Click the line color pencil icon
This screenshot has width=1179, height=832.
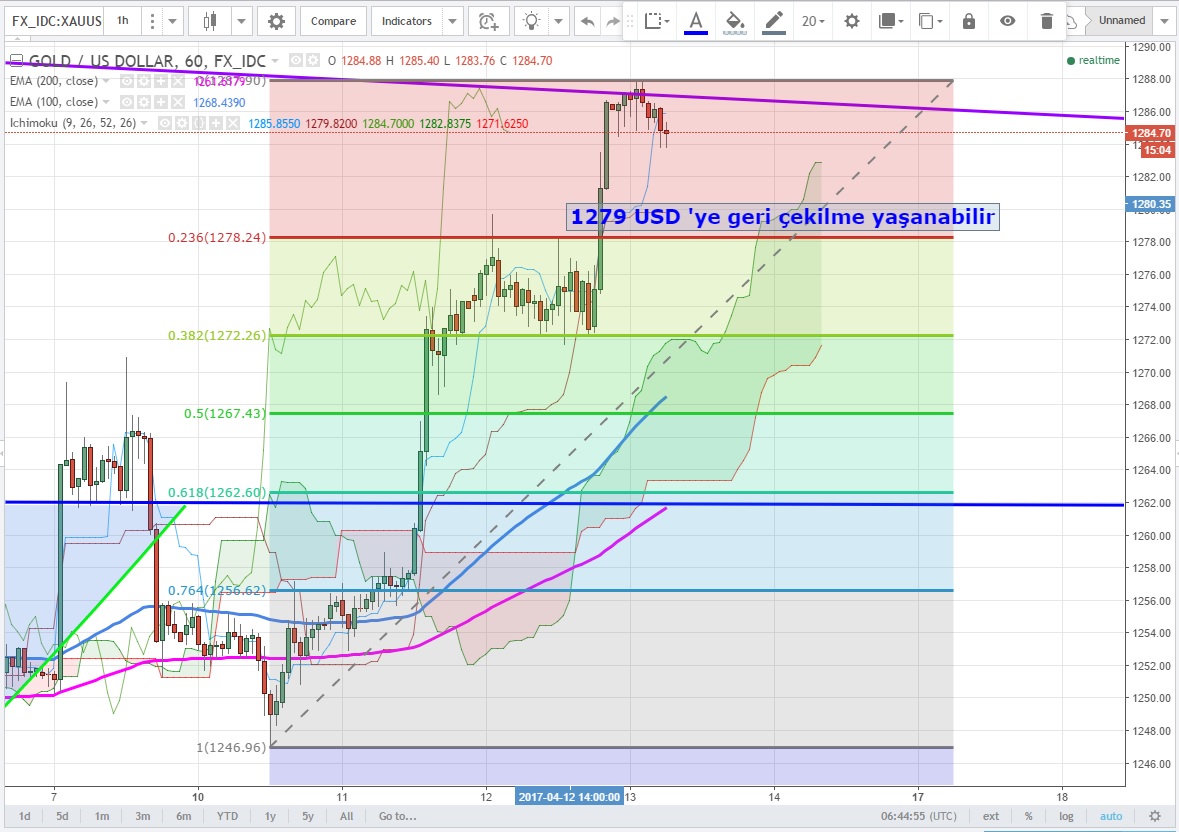tap(773, 21)
